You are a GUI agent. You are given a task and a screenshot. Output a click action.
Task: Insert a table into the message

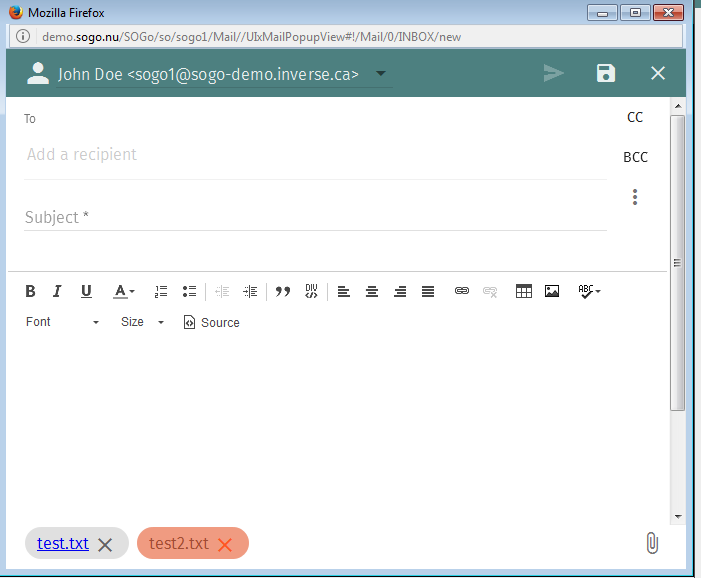523,291
